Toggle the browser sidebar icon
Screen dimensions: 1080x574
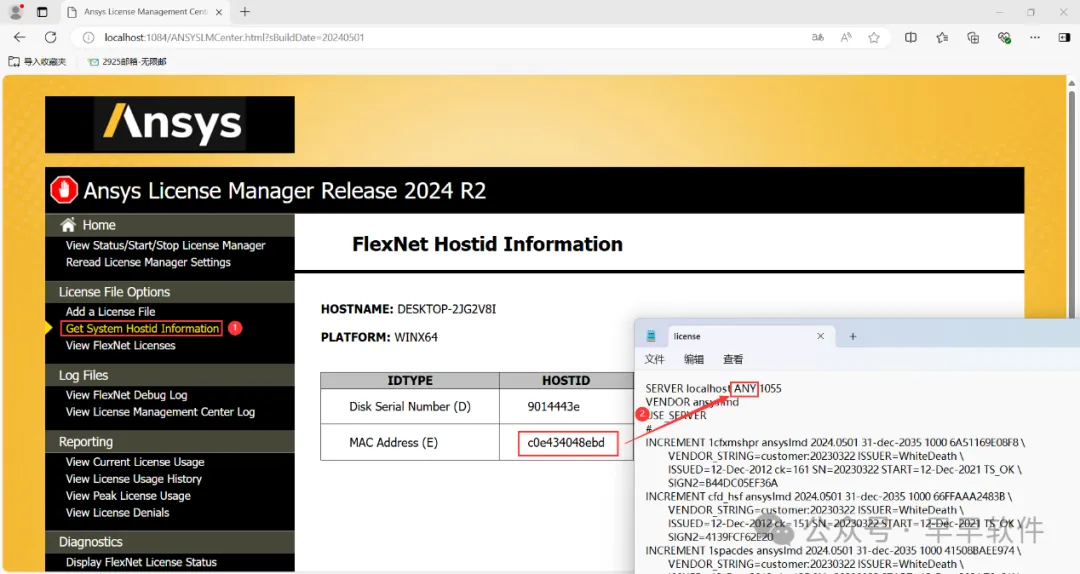(x=1064, y=37)
